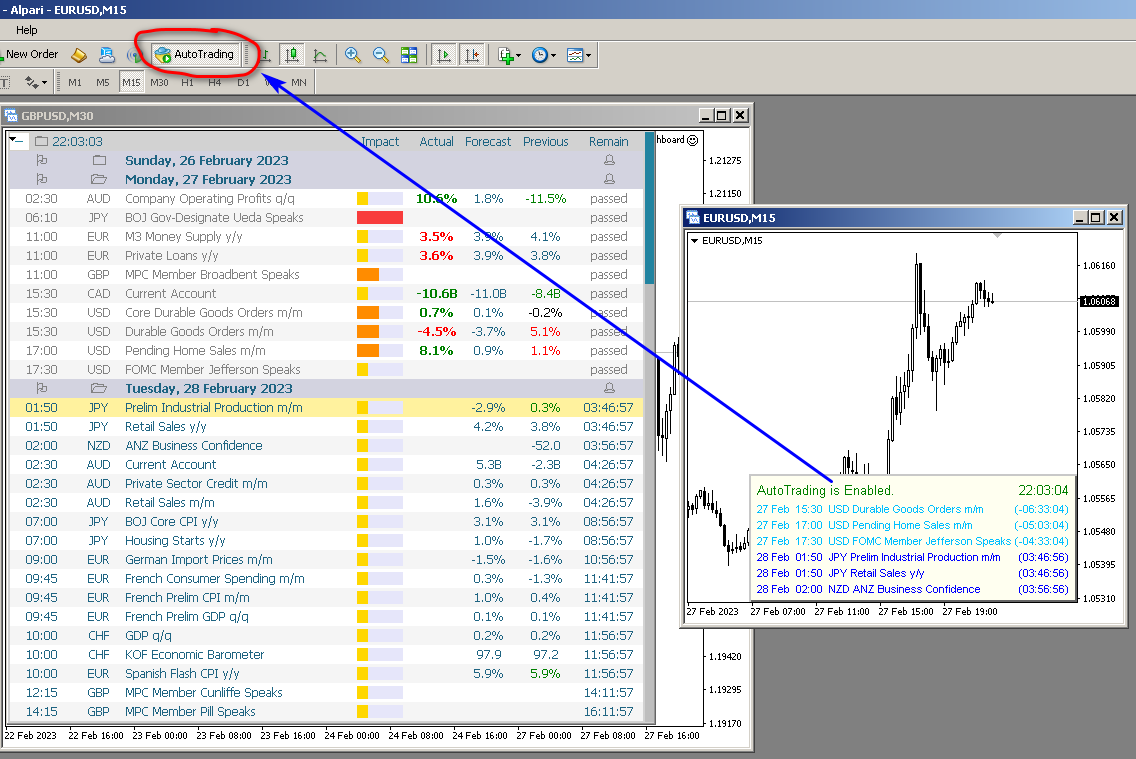Switch chart to bar chart mode
This screenshot has width=1136, height=759.
click(266, 55)
